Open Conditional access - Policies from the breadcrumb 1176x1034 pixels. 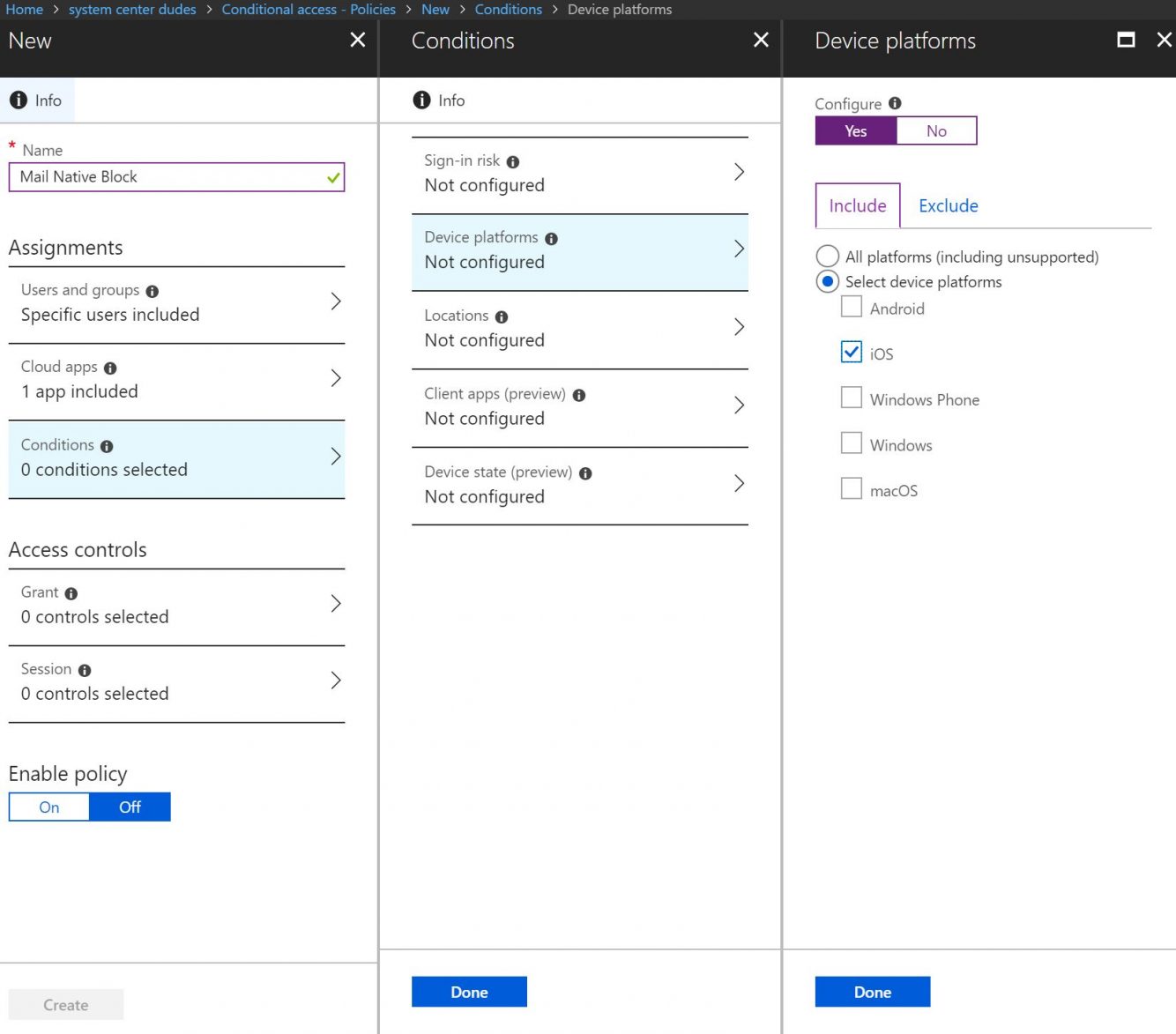click(x=308, y=9)
